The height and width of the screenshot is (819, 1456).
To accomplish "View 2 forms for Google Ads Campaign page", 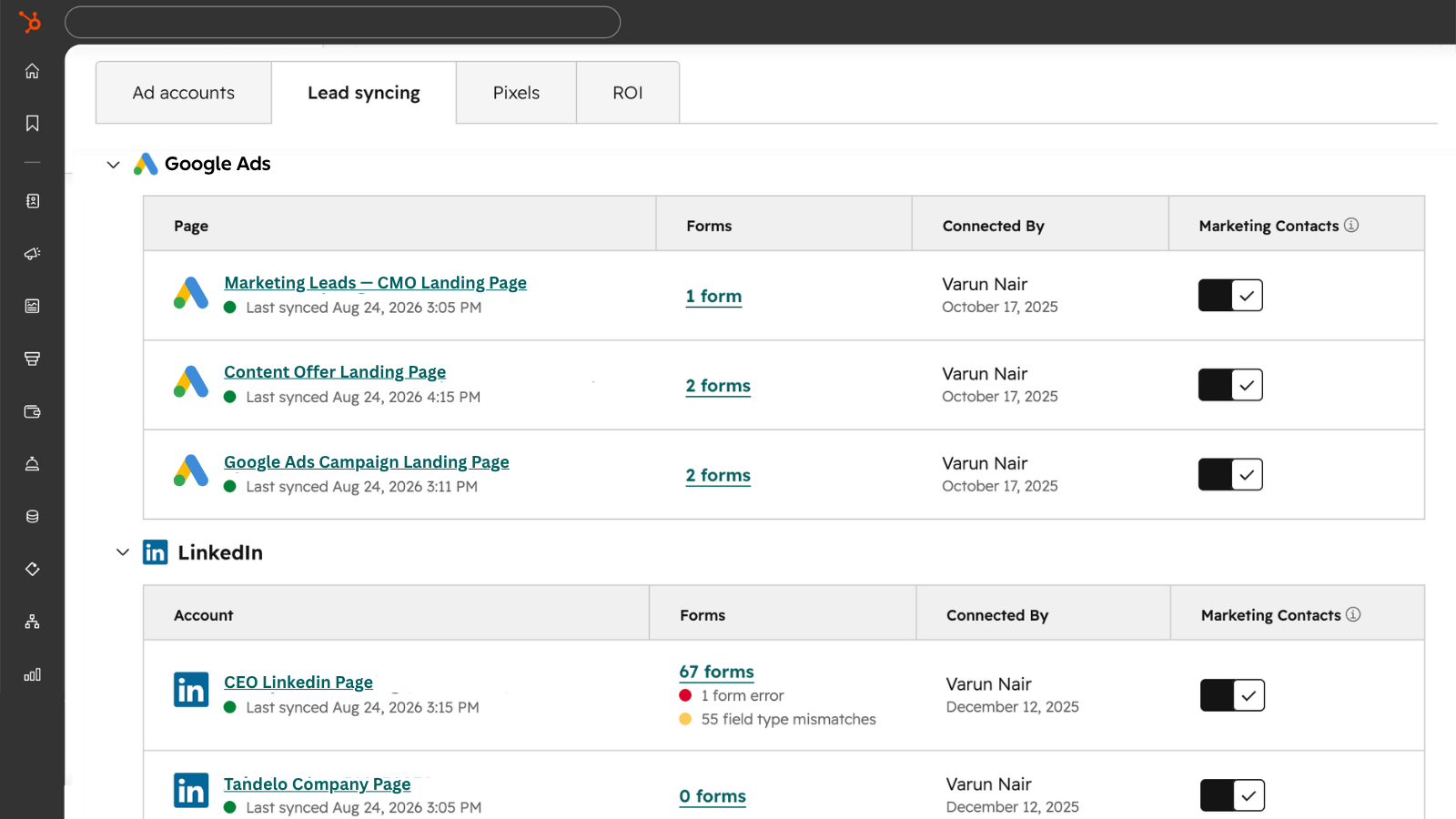I will tap(718, 476).
